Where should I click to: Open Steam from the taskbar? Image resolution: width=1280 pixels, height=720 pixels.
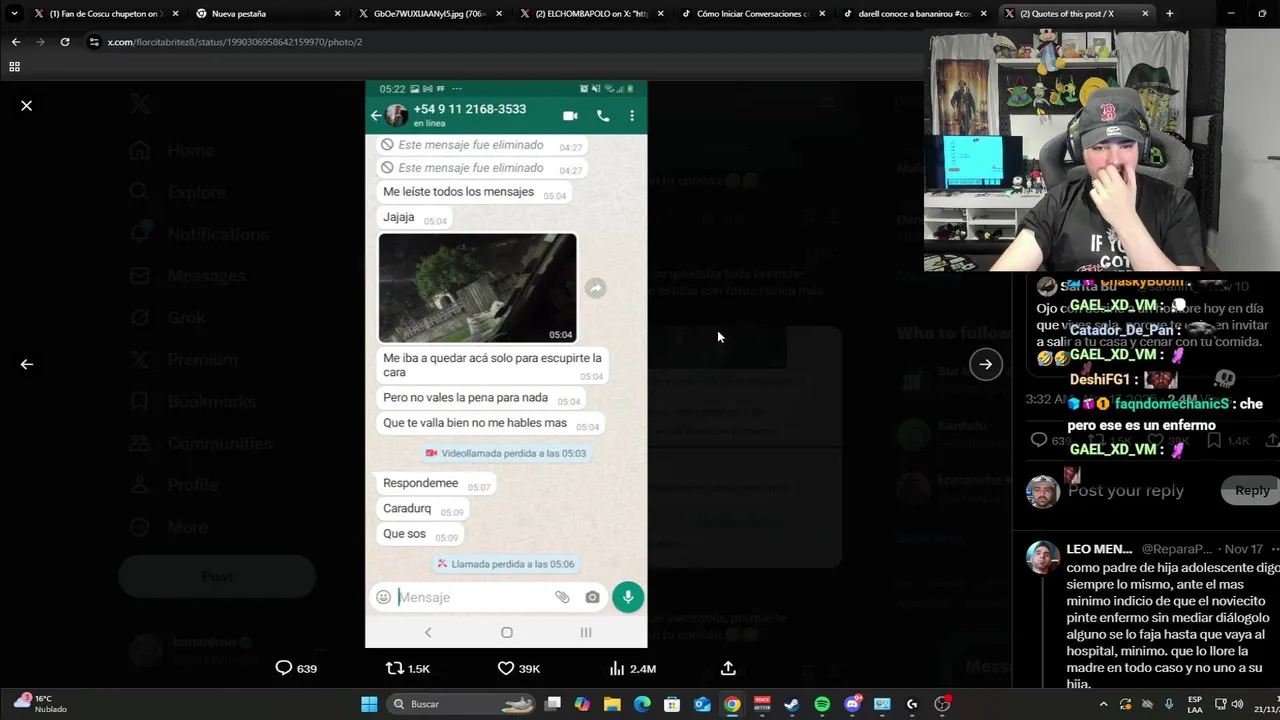point(792,704)
